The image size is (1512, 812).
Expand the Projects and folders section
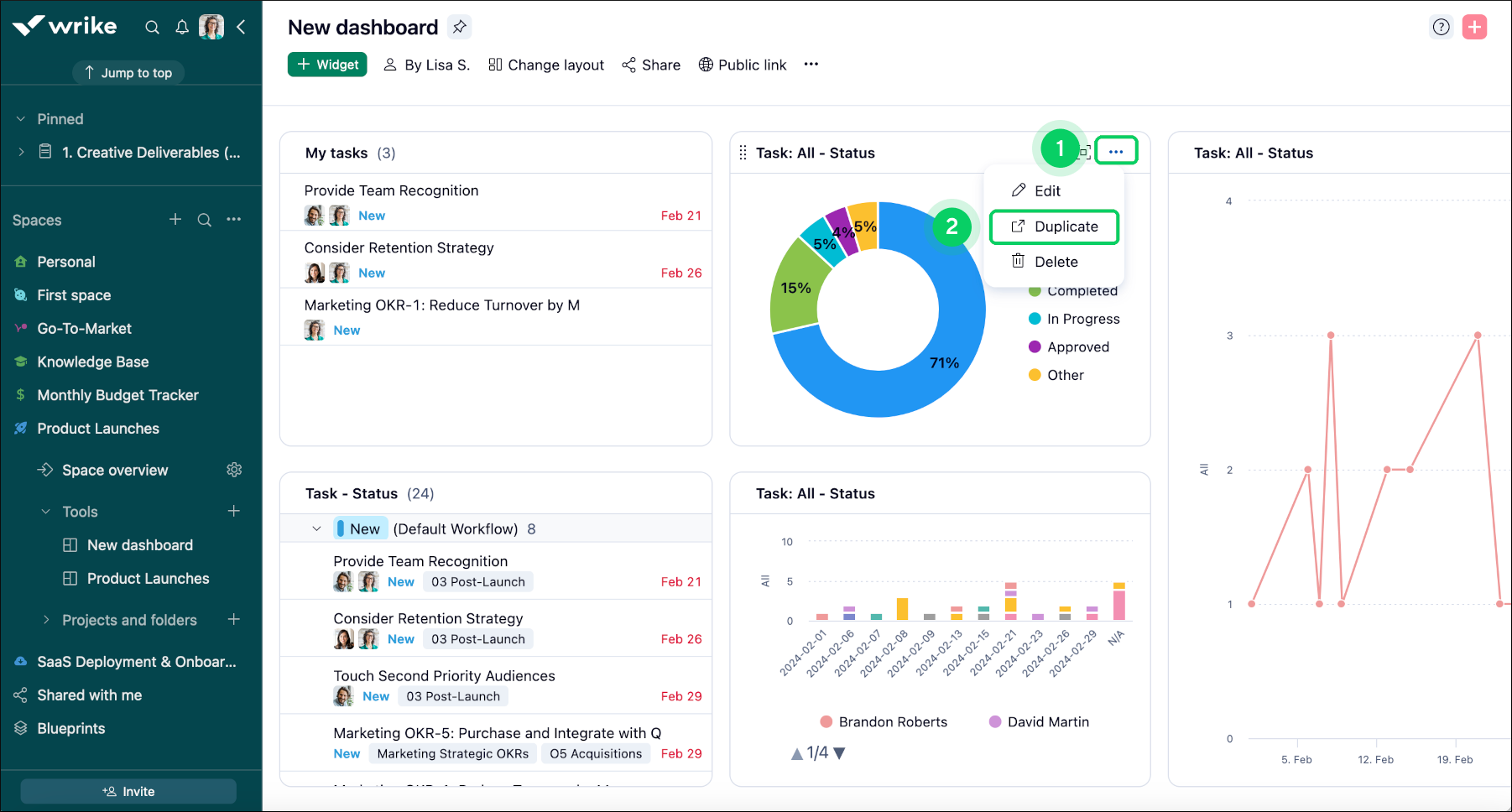tap(47, 620)
